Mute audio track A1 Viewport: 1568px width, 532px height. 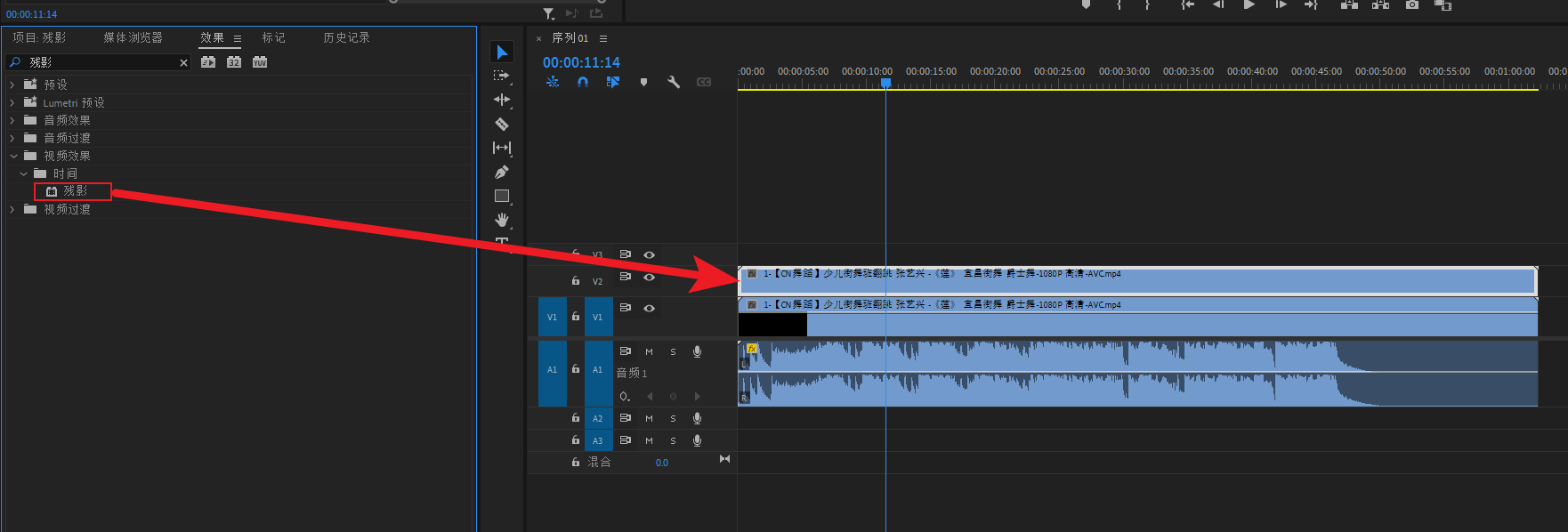pyautogui.click(x=649, y=351)
